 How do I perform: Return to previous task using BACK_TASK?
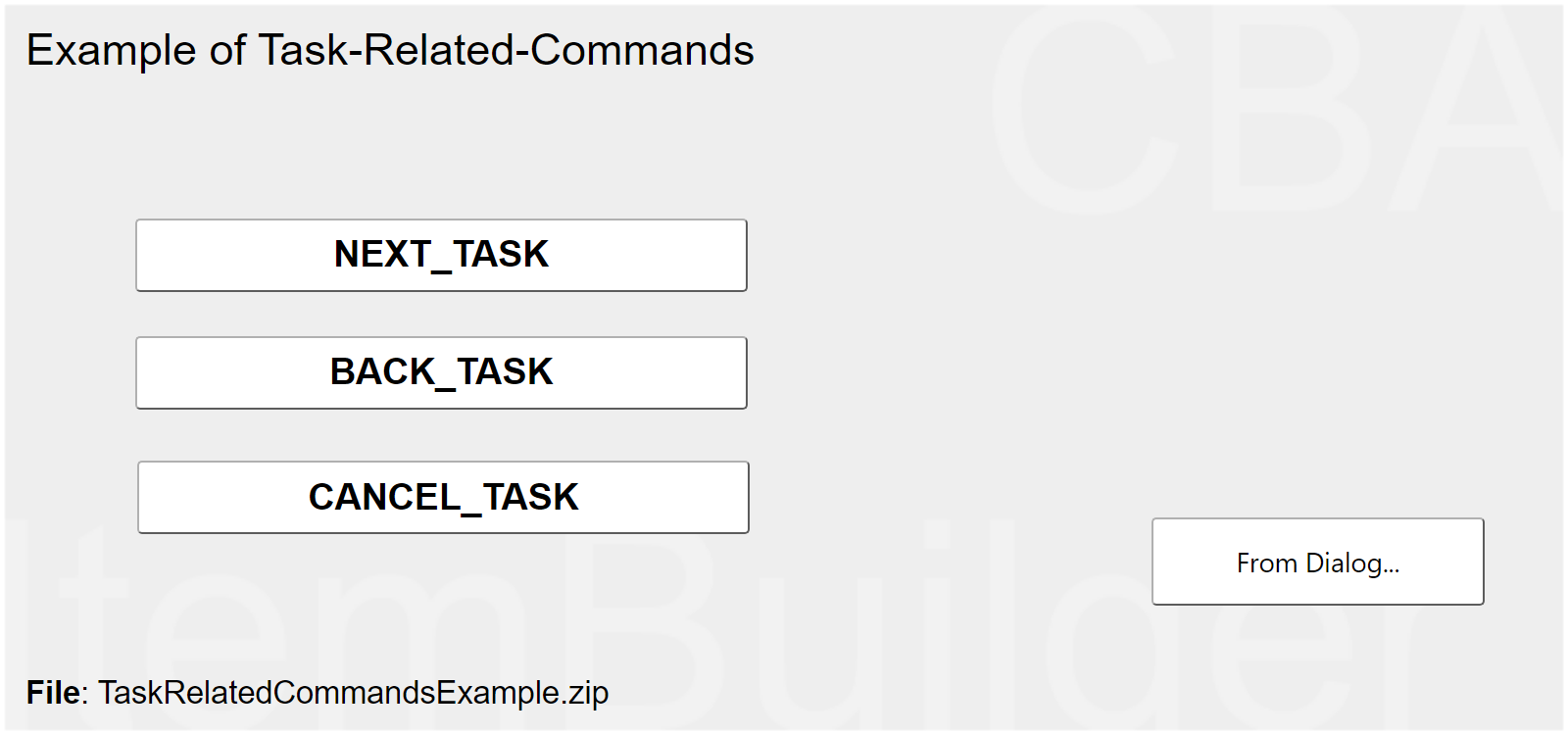click(441, 372)
